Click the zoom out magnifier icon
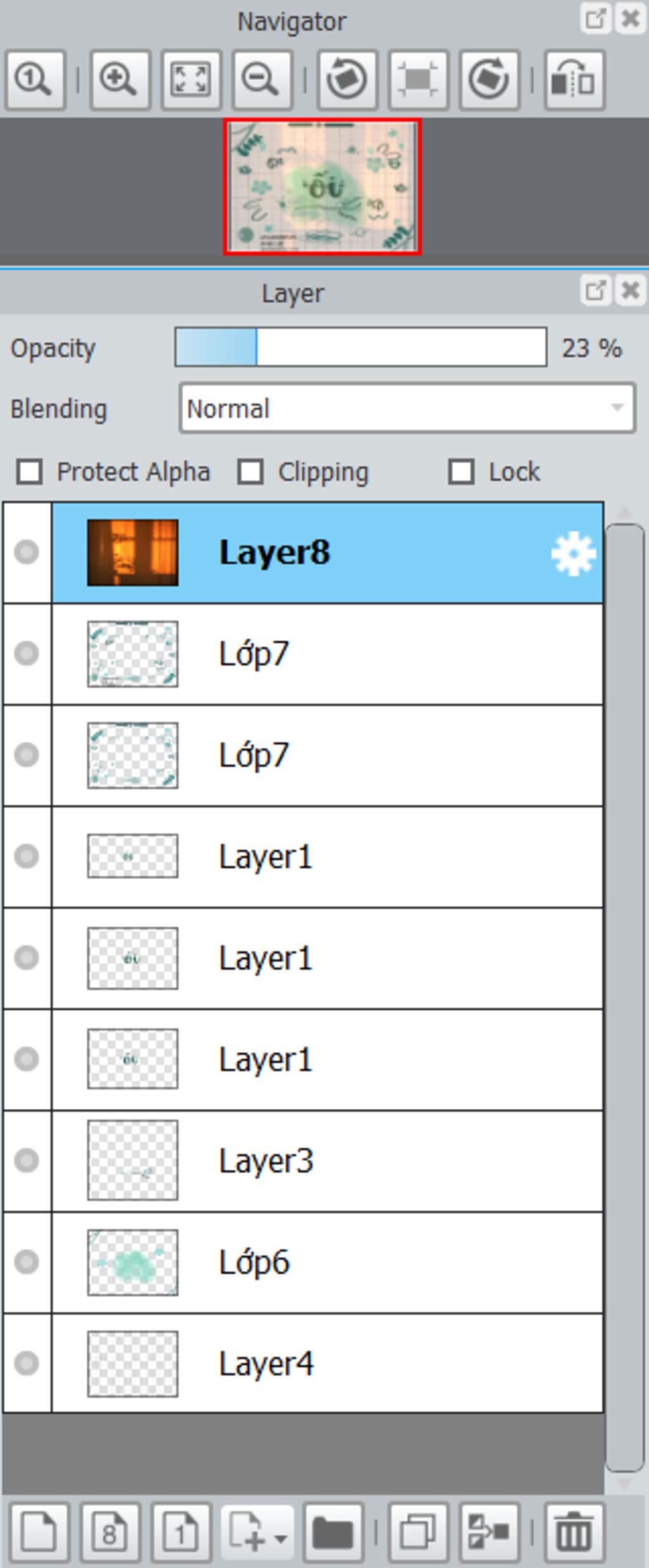649x1568 pixels. pos(262,80)
